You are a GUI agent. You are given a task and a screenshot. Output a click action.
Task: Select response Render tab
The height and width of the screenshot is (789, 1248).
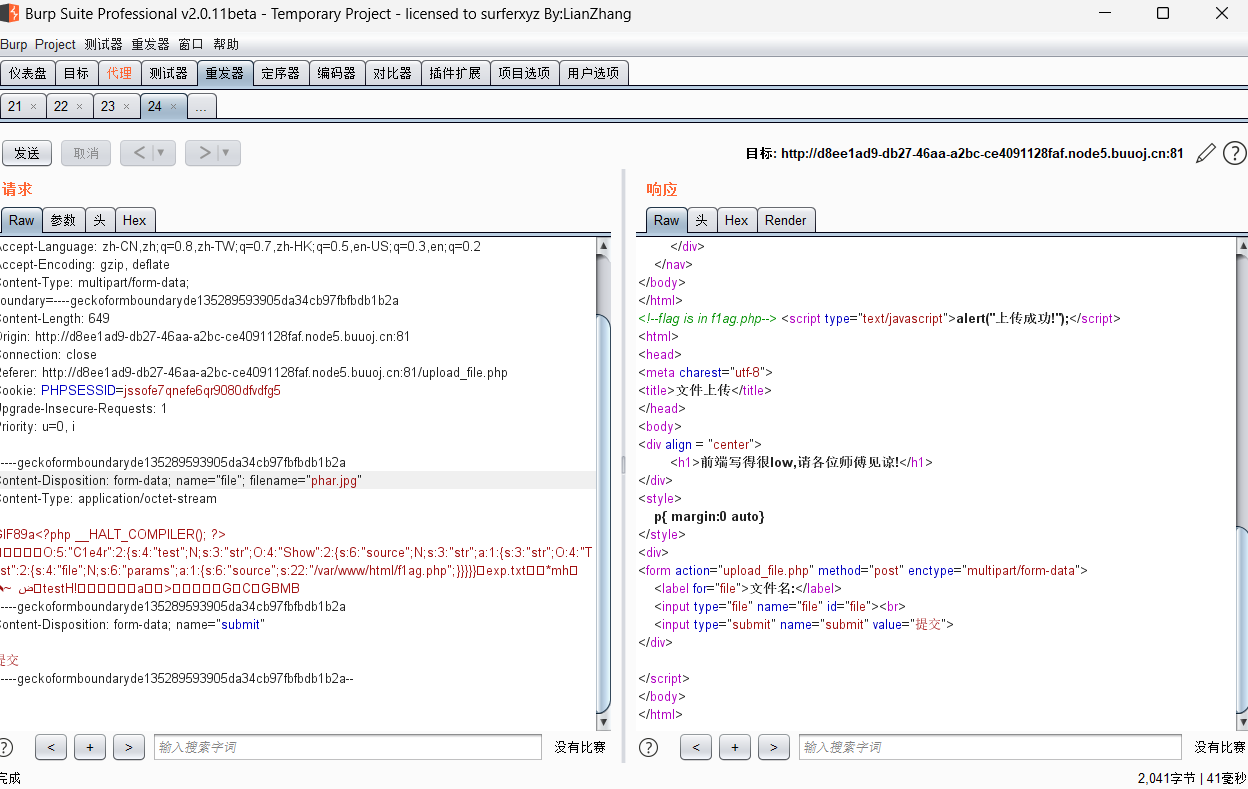pyautogui.click(x=786, y=221)
